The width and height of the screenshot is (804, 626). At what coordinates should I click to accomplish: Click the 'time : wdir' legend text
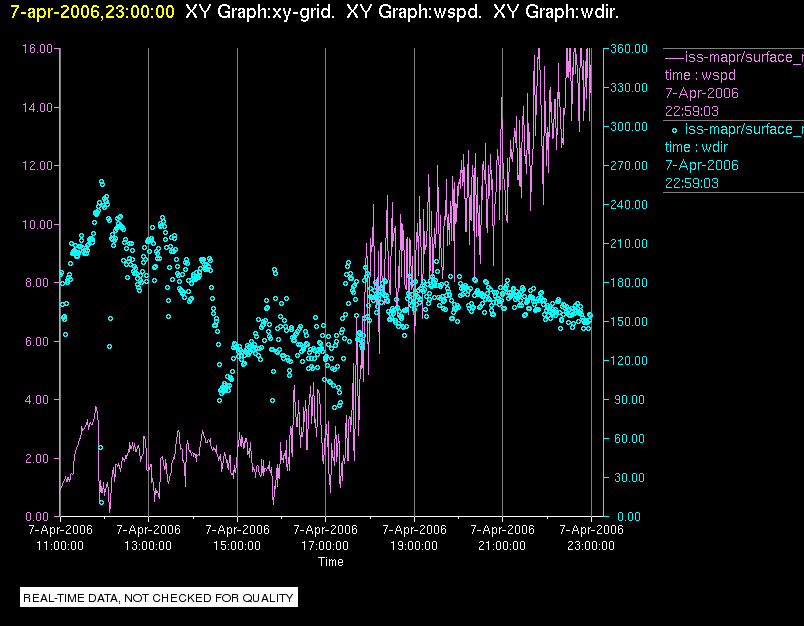(696, 147)
